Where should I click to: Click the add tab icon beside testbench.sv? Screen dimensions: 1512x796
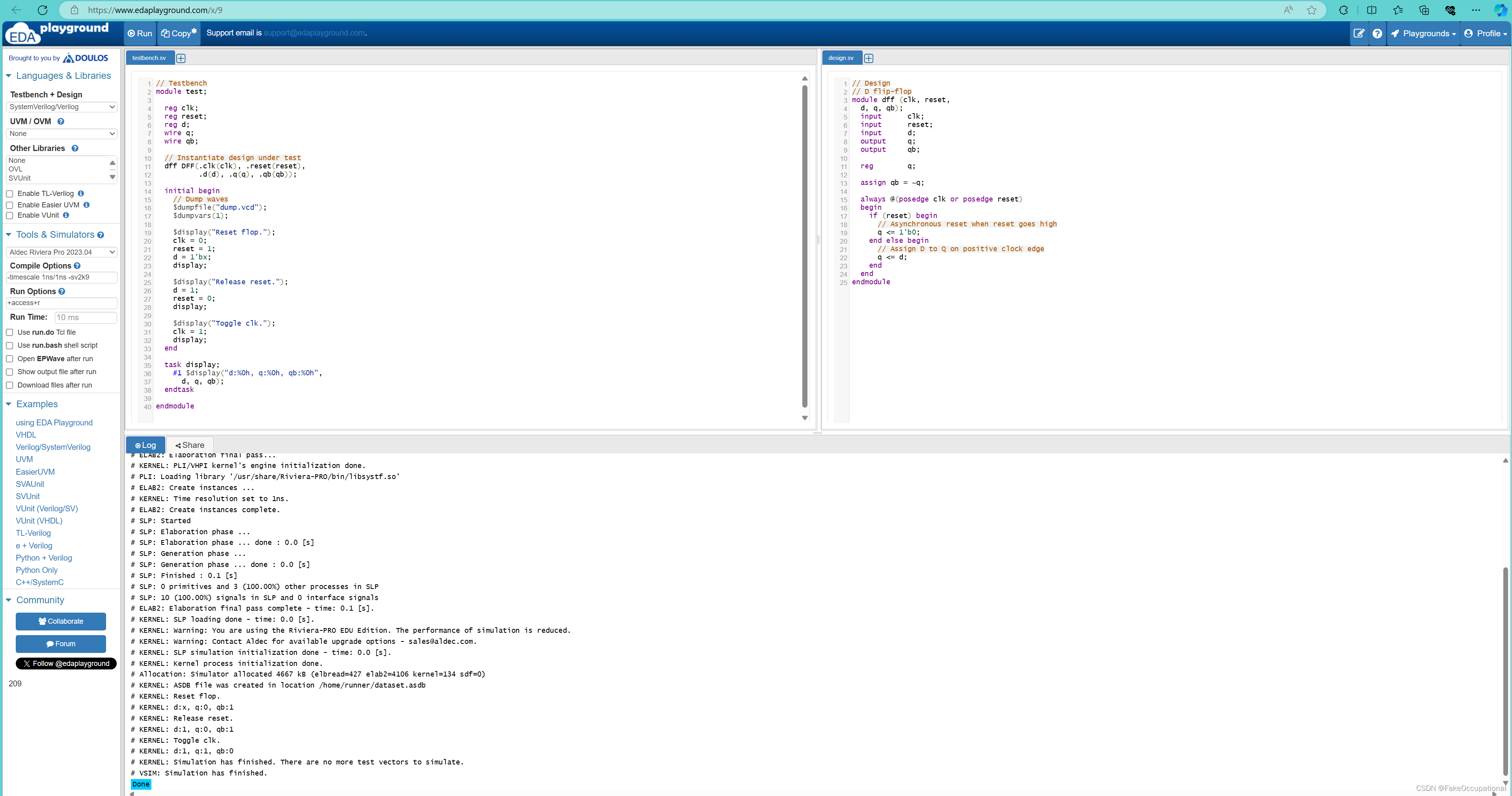click(x=181, y=58)
